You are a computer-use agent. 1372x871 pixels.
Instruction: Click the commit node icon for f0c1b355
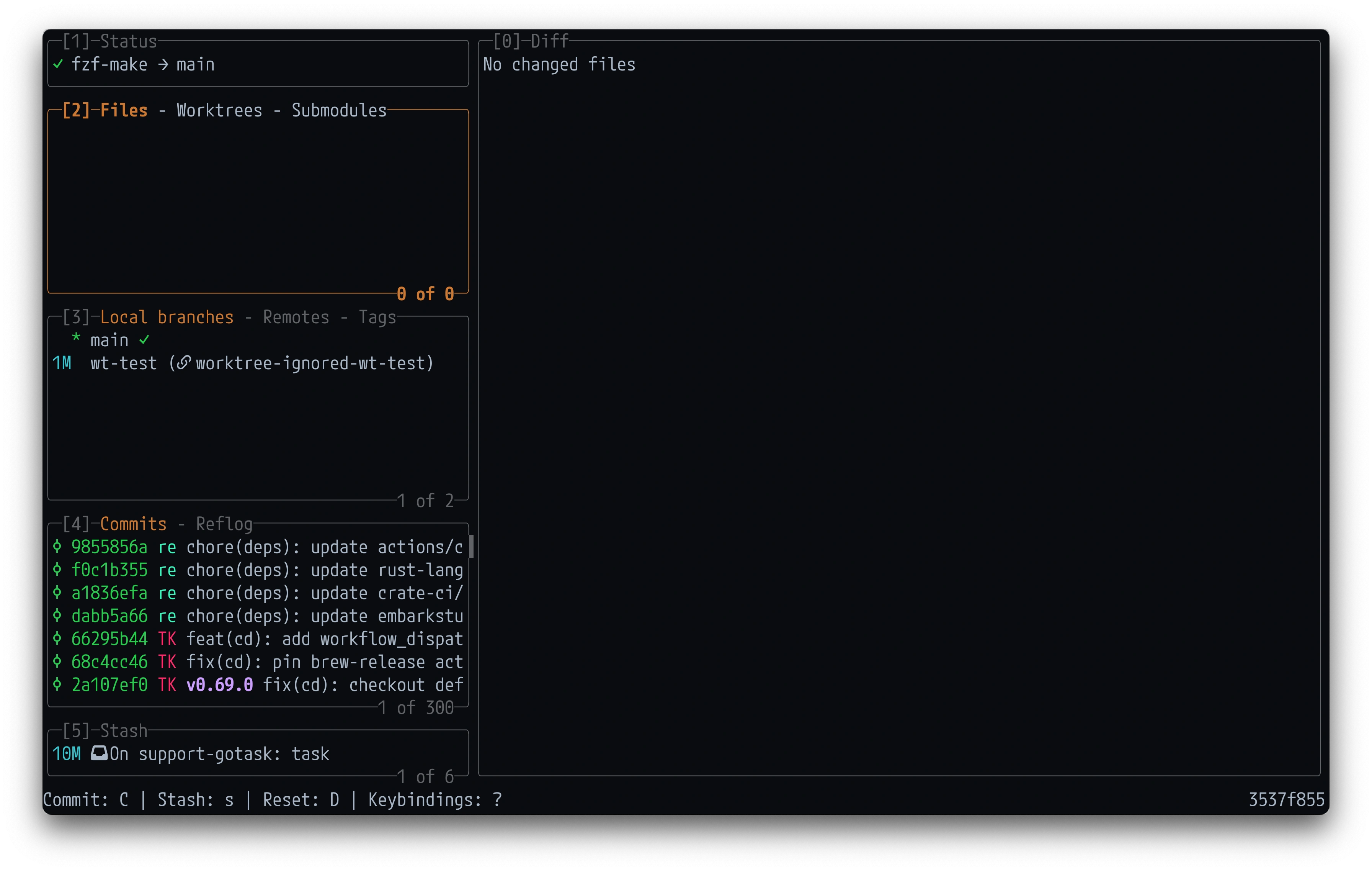(x=57, y=570)
